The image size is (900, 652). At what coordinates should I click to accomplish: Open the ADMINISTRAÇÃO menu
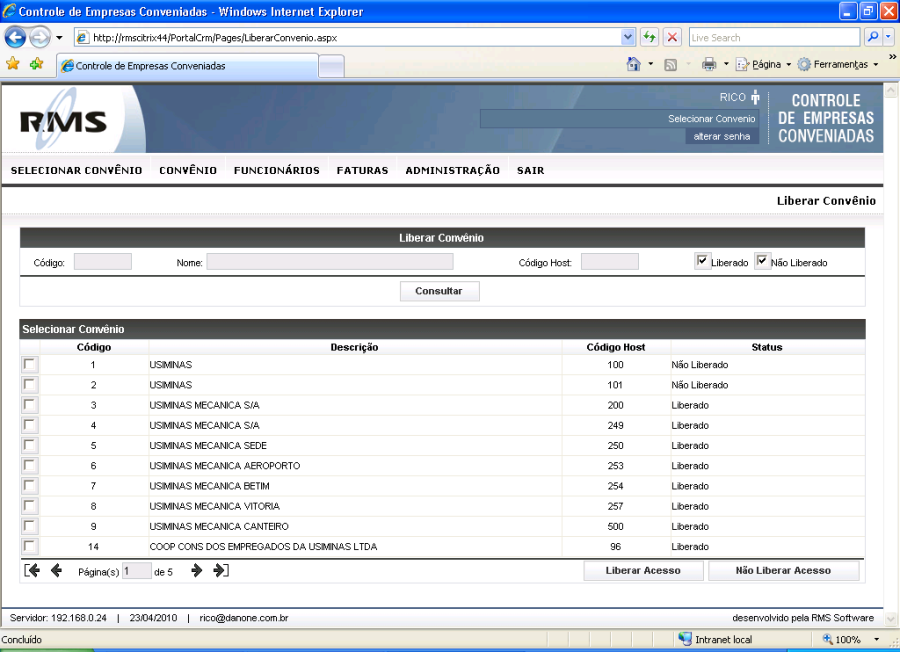tap(453, 170)
